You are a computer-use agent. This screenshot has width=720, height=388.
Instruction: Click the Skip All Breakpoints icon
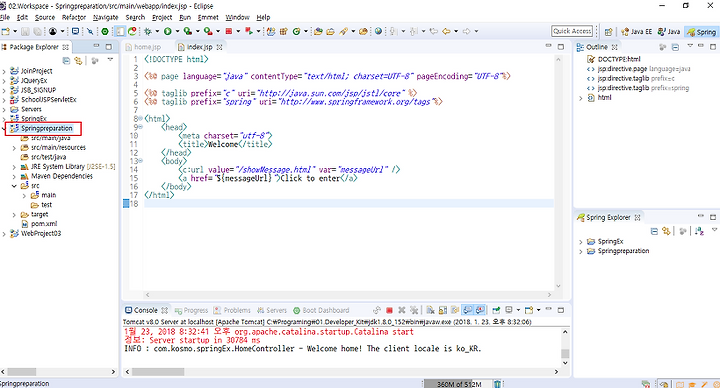90,31
